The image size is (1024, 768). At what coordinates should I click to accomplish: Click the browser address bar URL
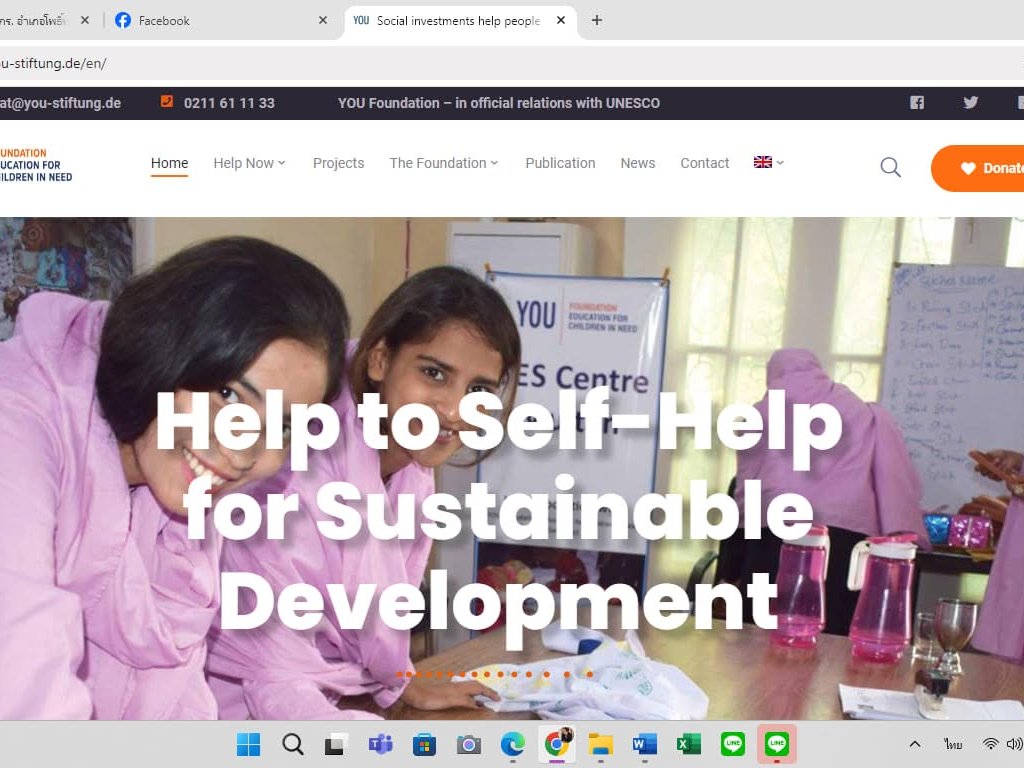coord(53,63)
